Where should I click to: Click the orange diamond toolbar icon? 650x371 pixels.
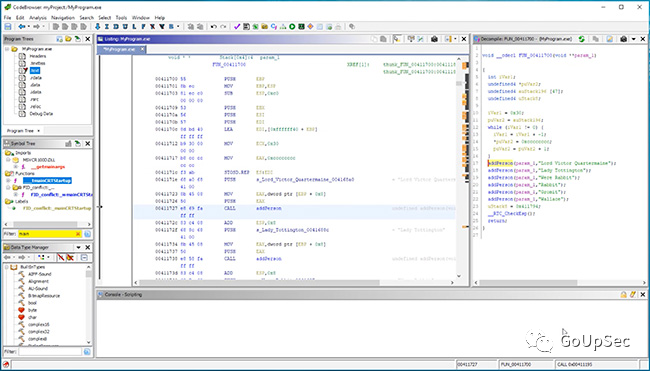coord(310,27)
